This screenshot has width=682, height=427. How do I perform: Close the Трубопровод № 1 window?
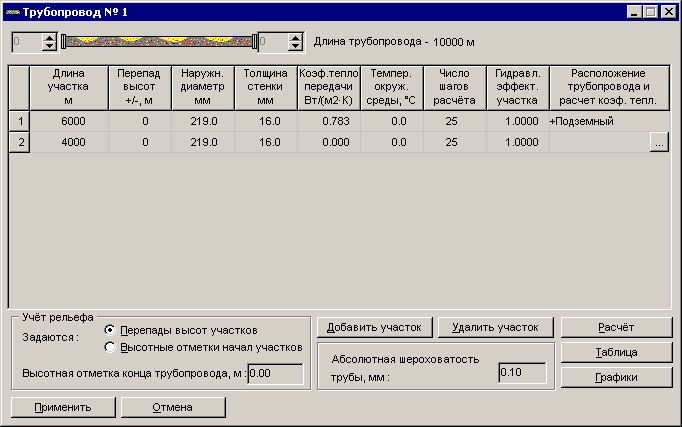[x=669, y=12]
